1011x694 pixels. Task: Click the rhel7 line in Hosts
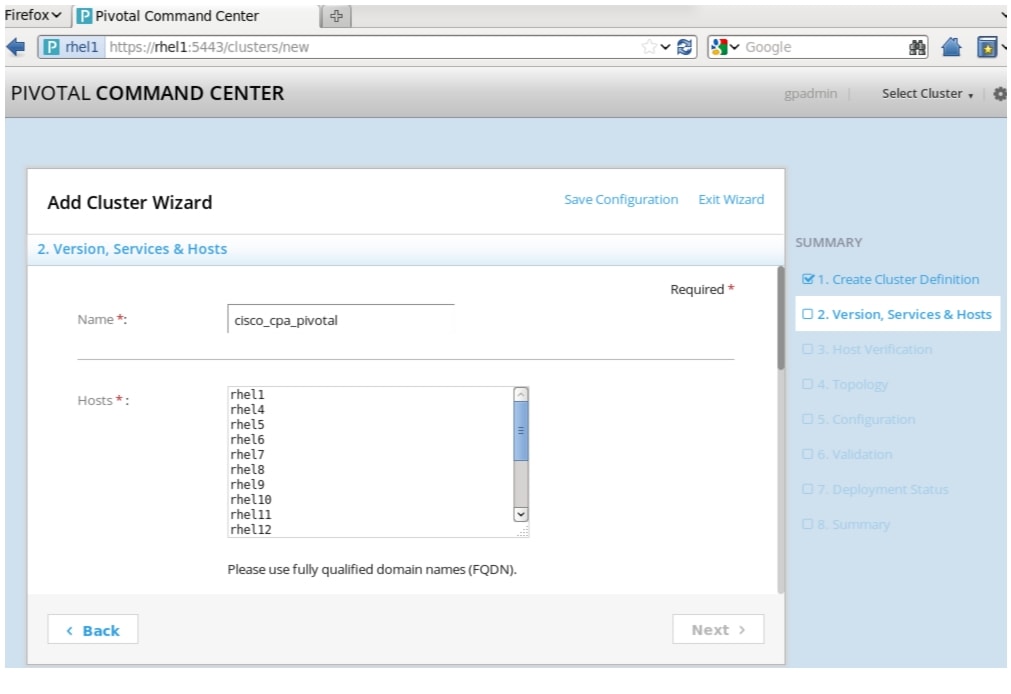tap(247, 454)
